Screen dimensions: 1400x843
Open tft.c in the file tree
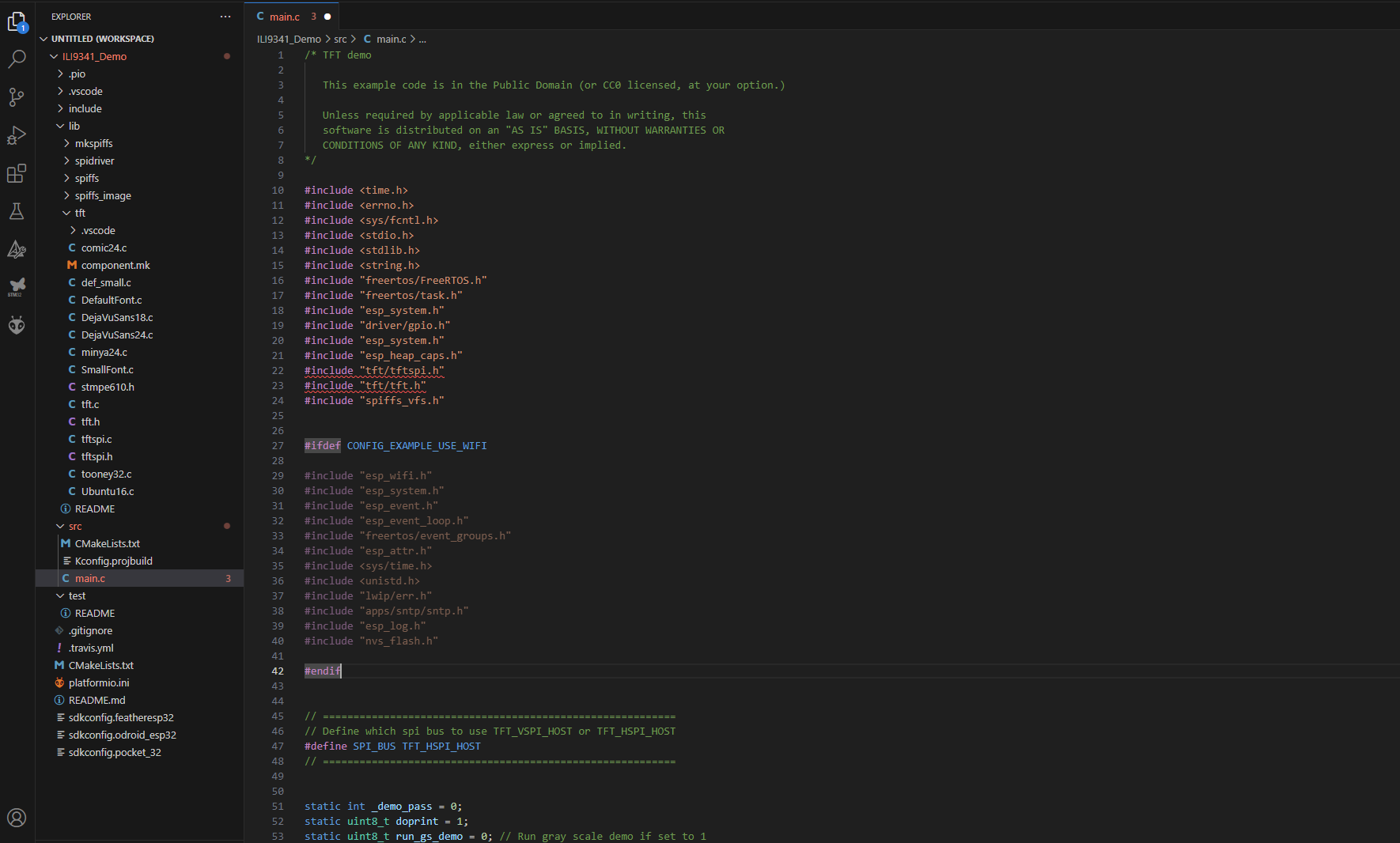pos(139,404)
